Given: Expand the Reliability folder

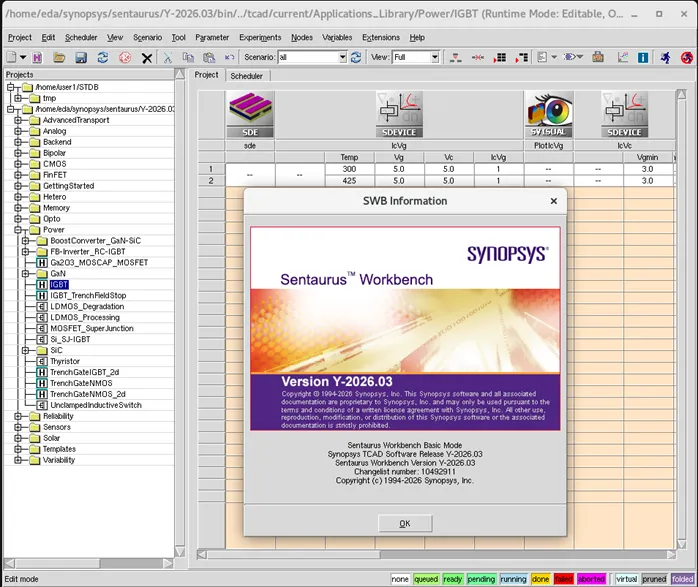Looking at the screenshot, I should pyautogui.click(x=18, y=416).
